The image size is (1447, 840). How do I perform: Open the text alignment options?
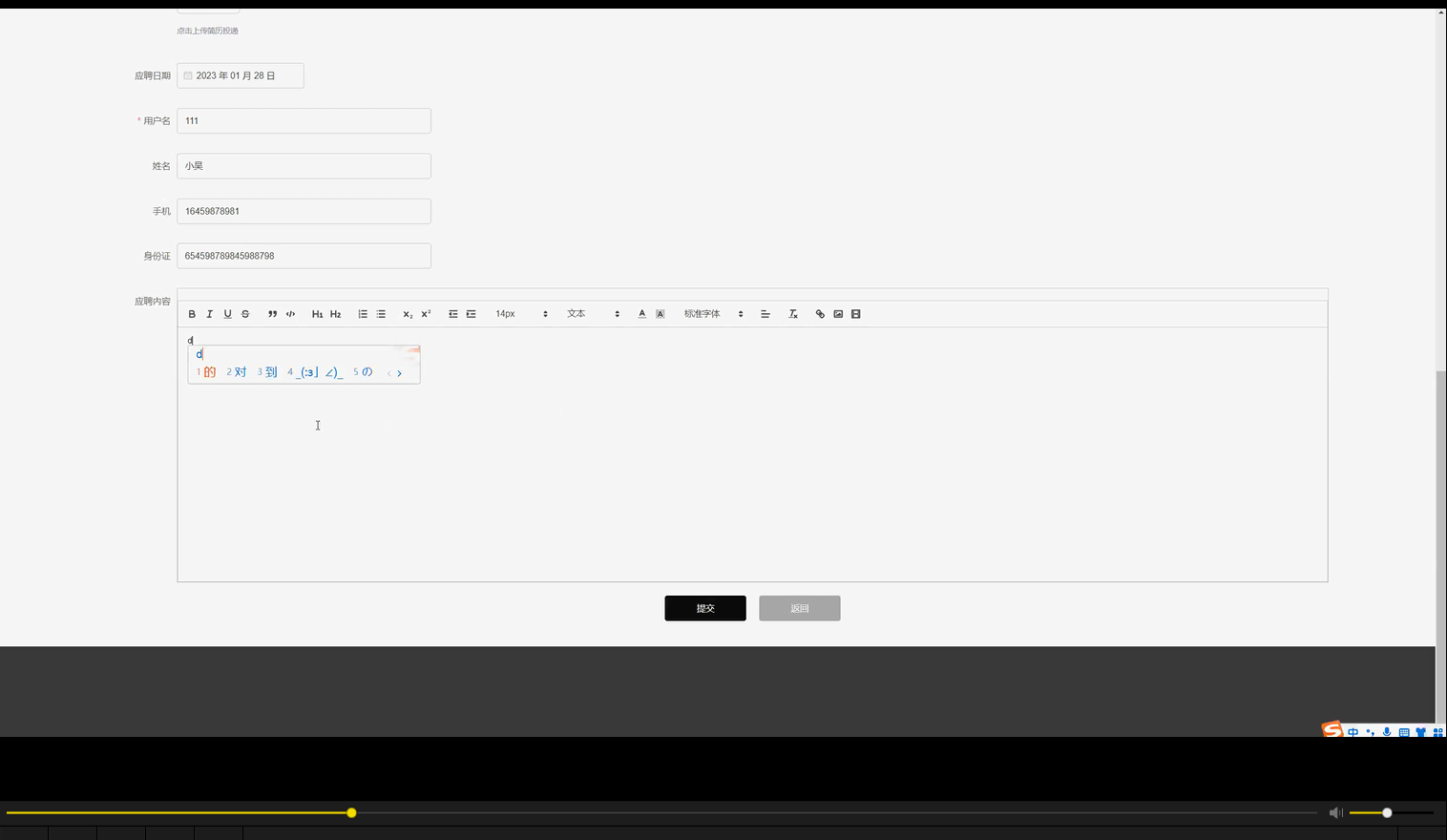click(765, 314)
